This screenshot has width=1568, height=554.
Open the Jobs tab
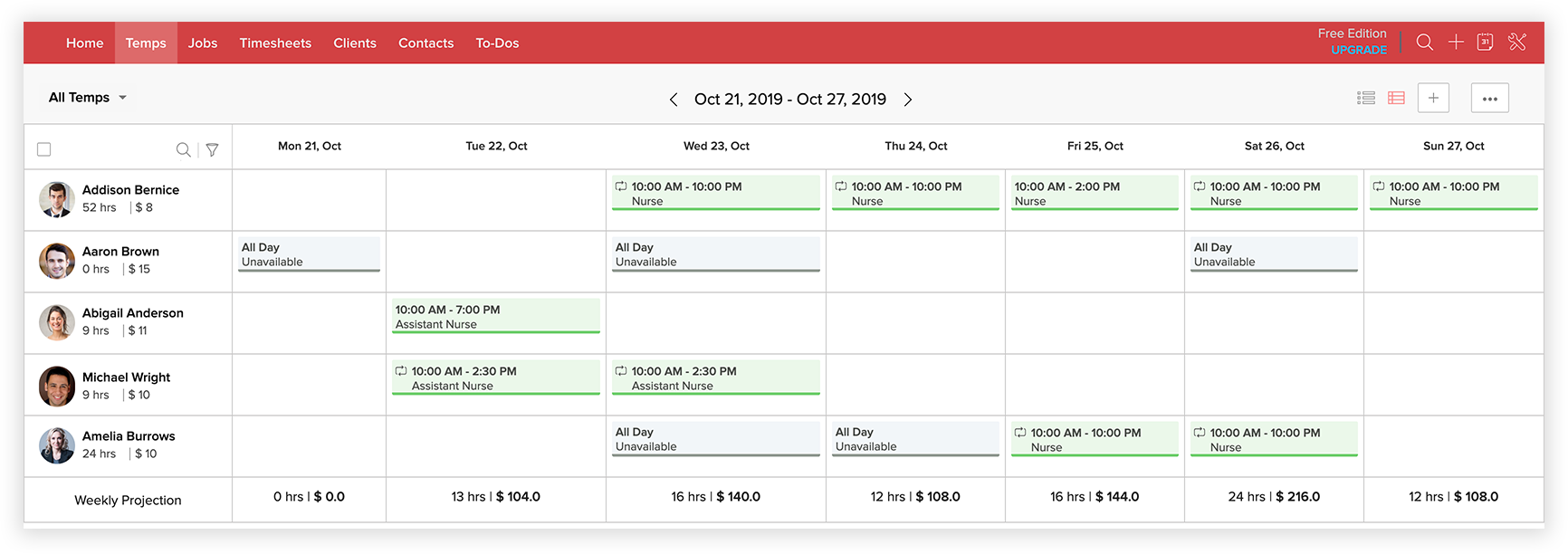[203, 43]
